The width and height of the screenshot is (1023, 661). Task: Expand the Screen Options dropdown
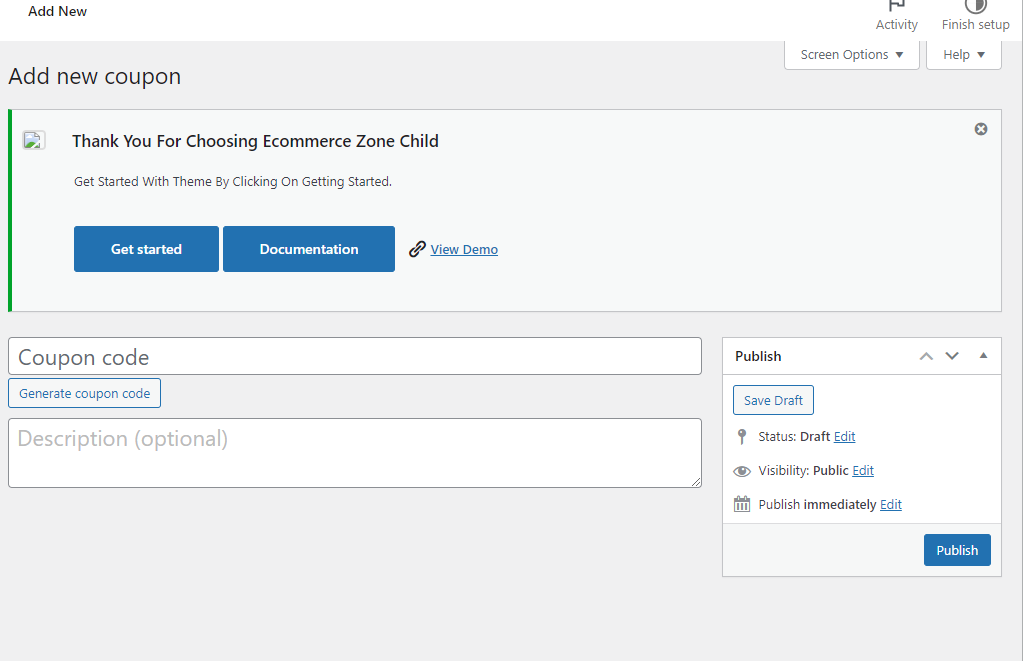tap(852, 55)
